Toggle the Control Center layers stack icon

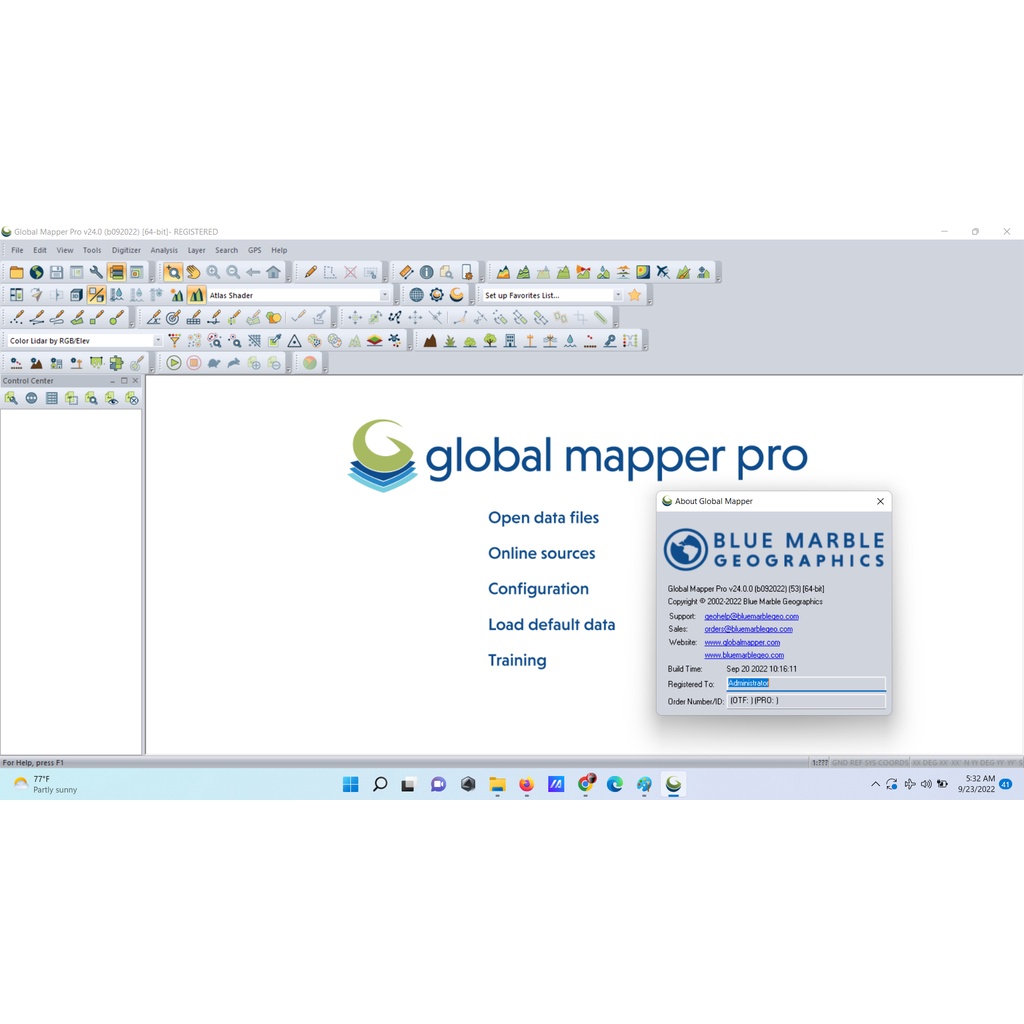coord(117,272)
